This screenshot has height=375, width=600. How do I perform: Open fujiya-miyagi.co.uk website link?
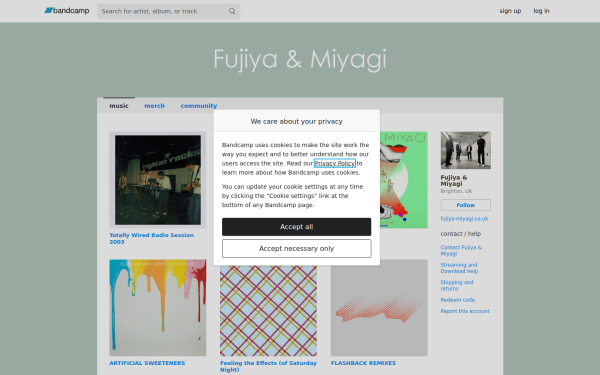(x=464, y=219)
